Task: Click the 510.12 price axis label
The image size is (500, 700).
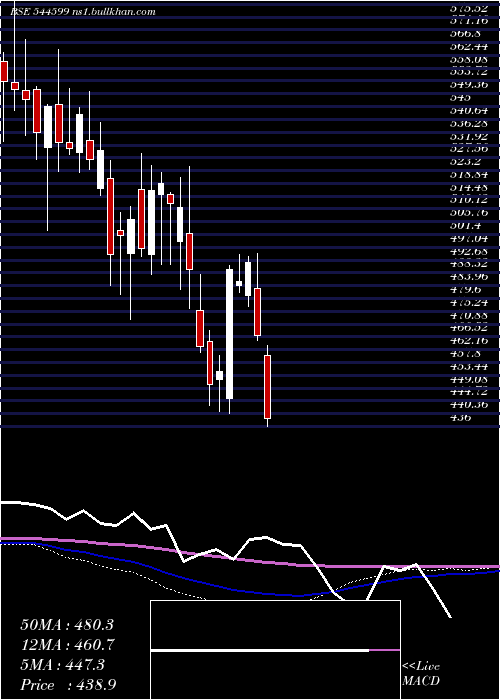Action: coord(467,200)
